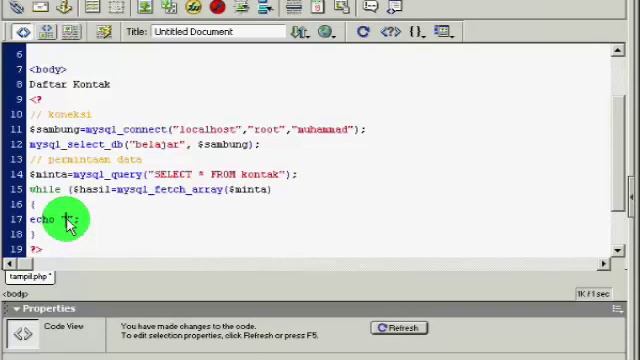Click the Code View icon in Properties
640x360 pixels.
pyautogui.click(x=23, y=334)
